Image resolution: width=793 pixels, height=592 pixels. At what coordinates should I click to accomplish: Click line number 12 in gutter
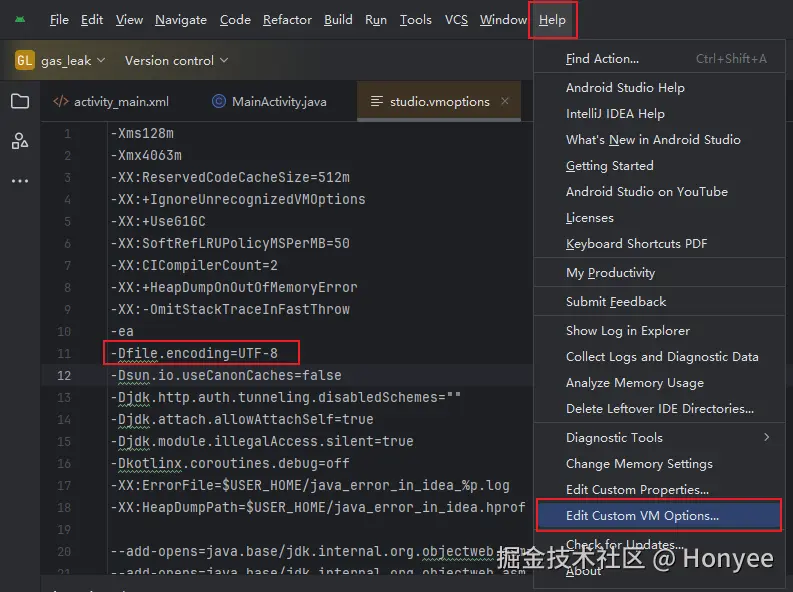pos(64,376)
